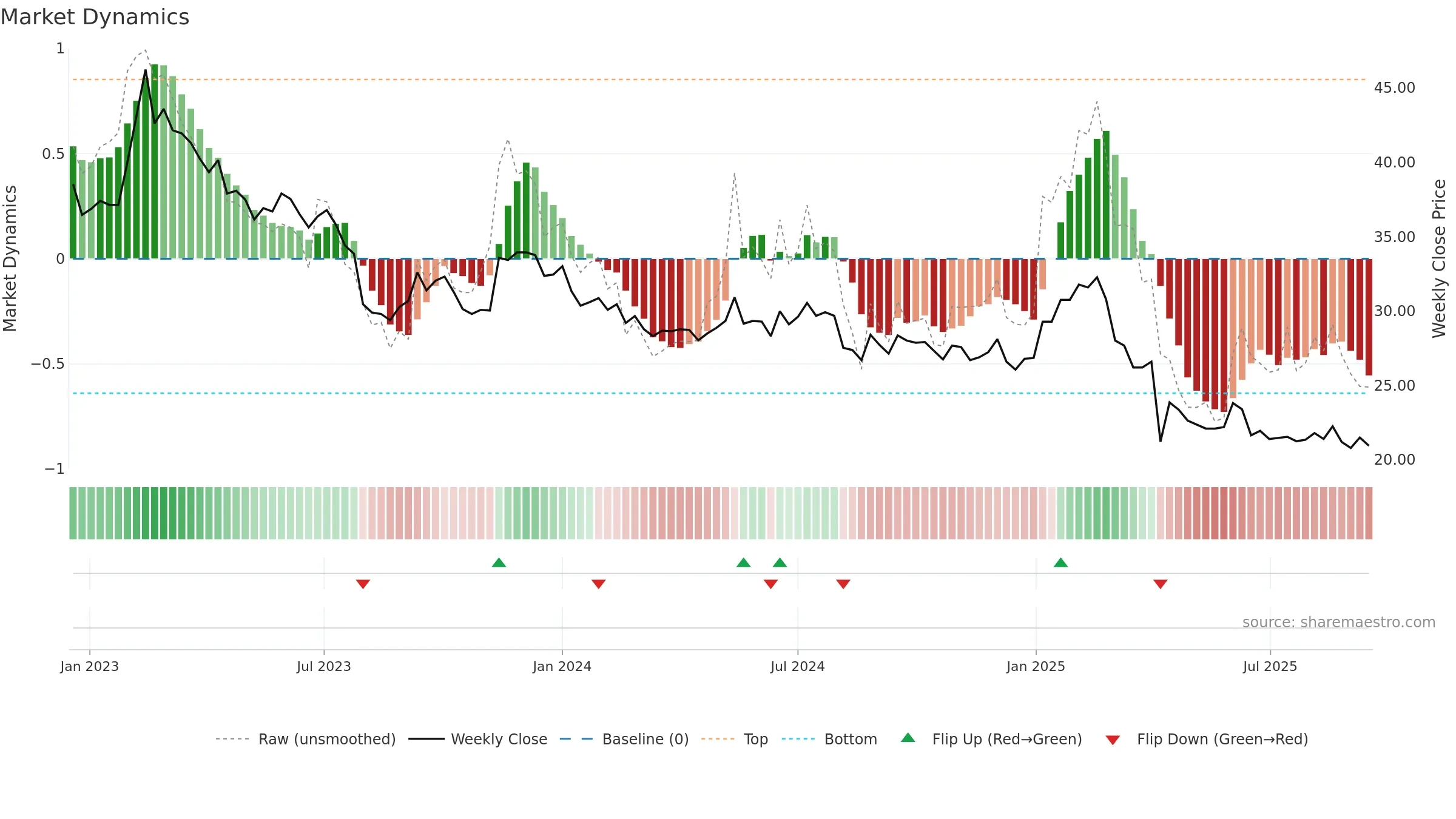Click the Market Dynamics chart title
The image size is (1456, 819).
tap(95, 17)
